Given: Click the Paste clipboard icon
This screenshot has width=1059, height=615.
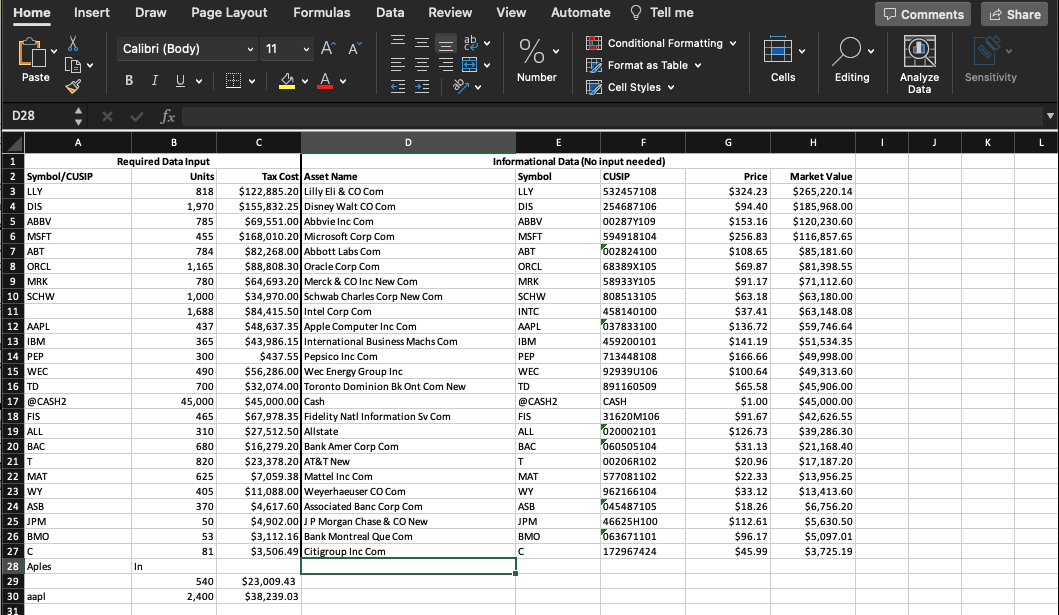Looking at the screenshot, I should pyautogui.click(x=31, y=54).
